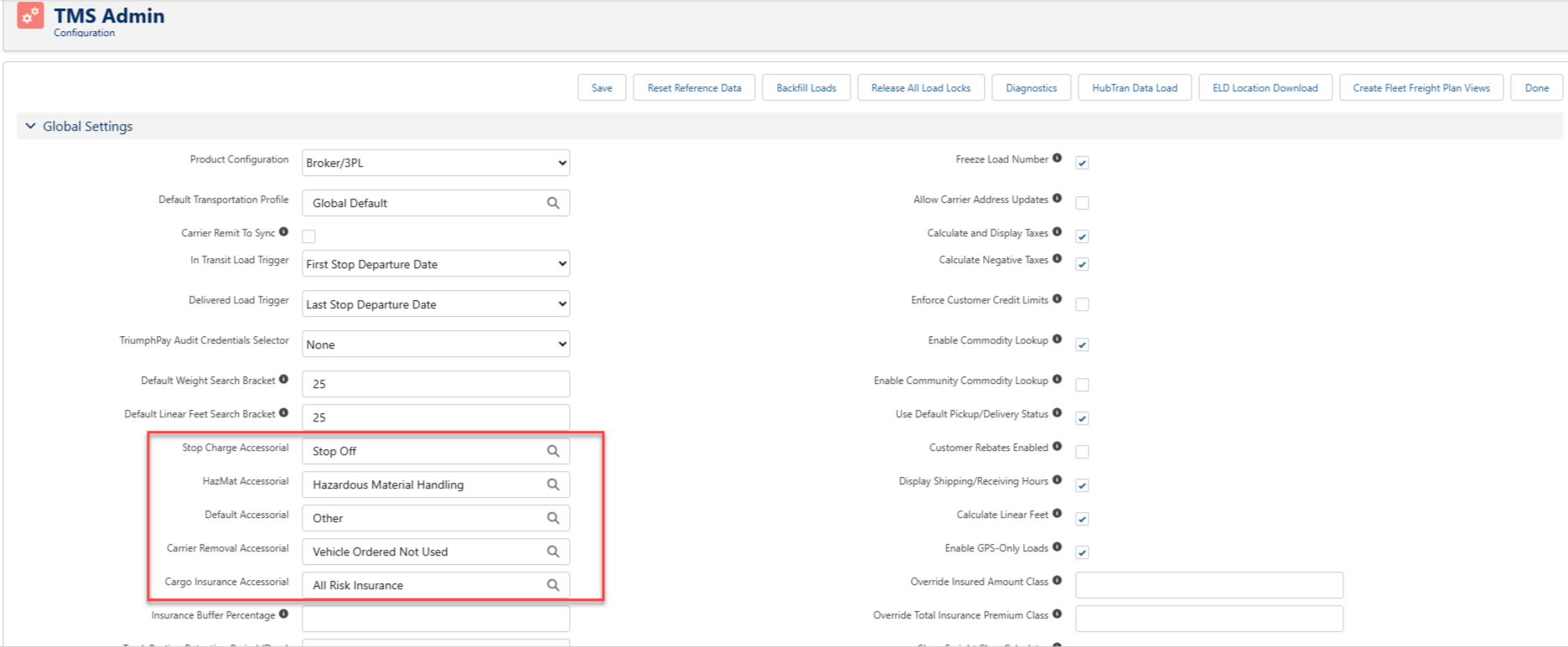Click the Save button
This screenshot has width=1568, height=647.
[602, 88]
